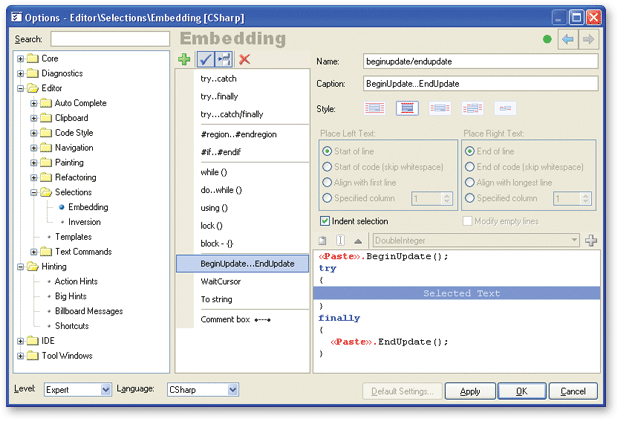Screen dimensions: 619x421
Task: Select the Action Hints tree item
Action: tap(76, 282)
